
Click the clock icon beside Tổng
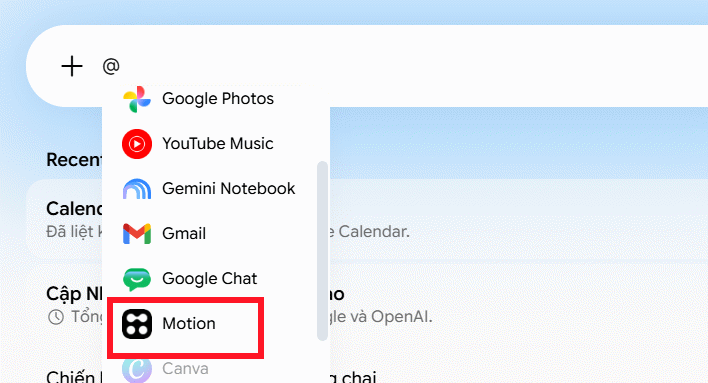point(56,317)
